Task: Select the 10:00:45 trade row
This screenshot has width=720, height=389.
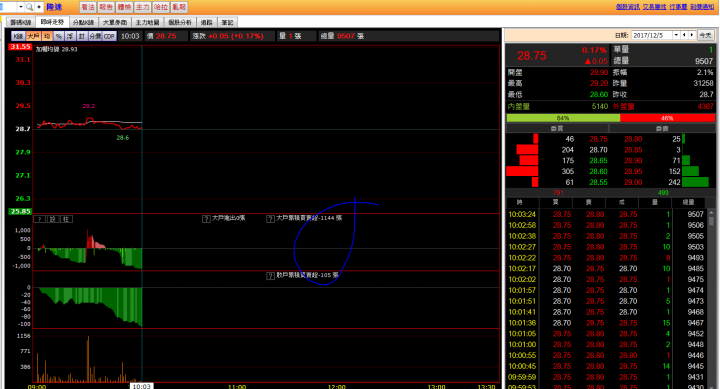Action: [606, 366]
